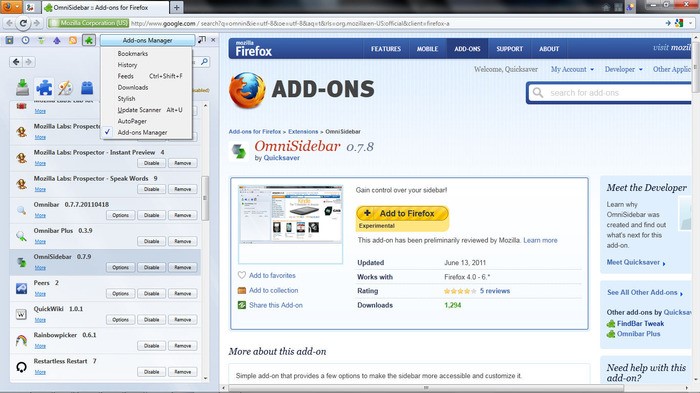This screenshot has width=700, height=393.
Task: Reload the current page
Action: (23, 23)
